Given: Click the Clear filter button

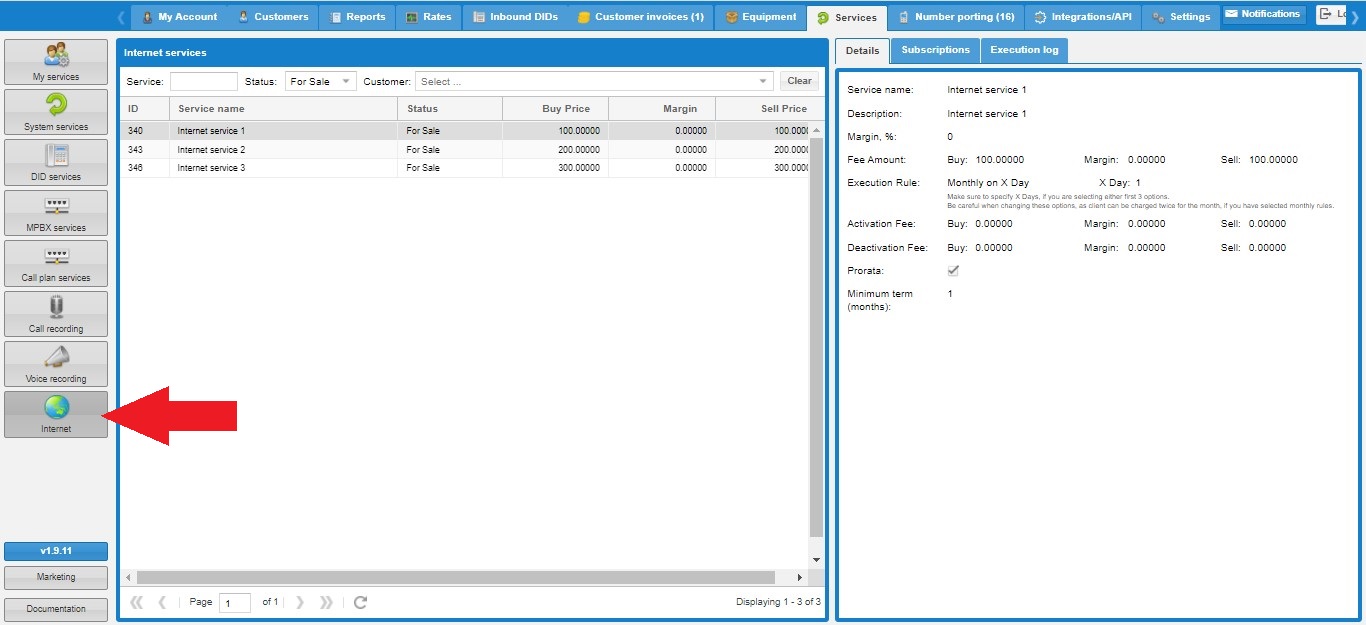Looking at the screenshot, I should coord(799,82).
